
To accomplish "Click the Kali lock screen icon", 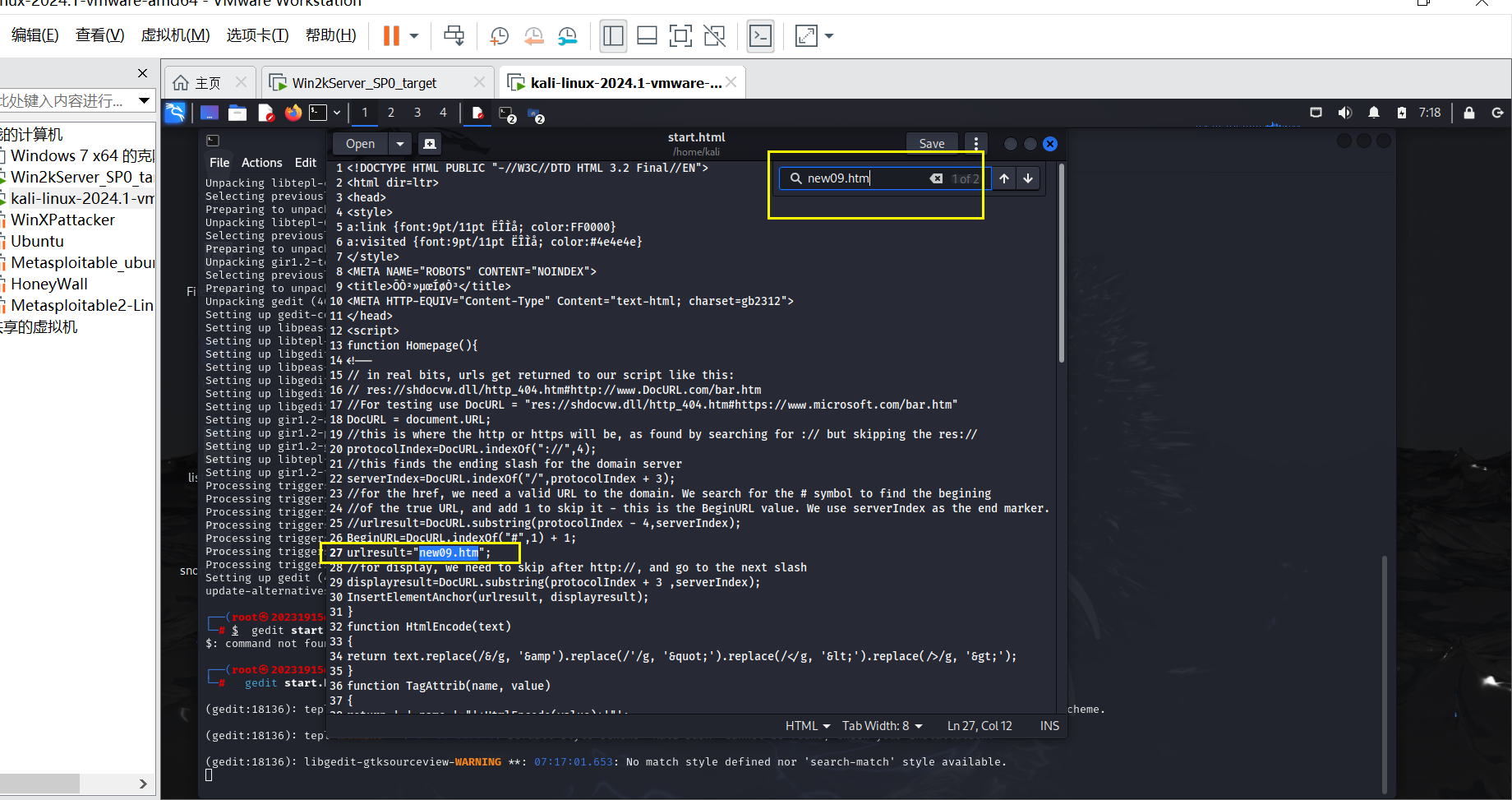I will coord(1468,113).
